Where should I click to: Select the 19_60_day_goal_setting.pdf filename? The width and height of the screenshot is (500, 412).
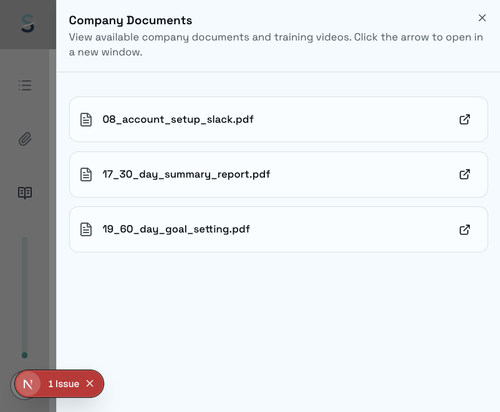pos(176,229)
